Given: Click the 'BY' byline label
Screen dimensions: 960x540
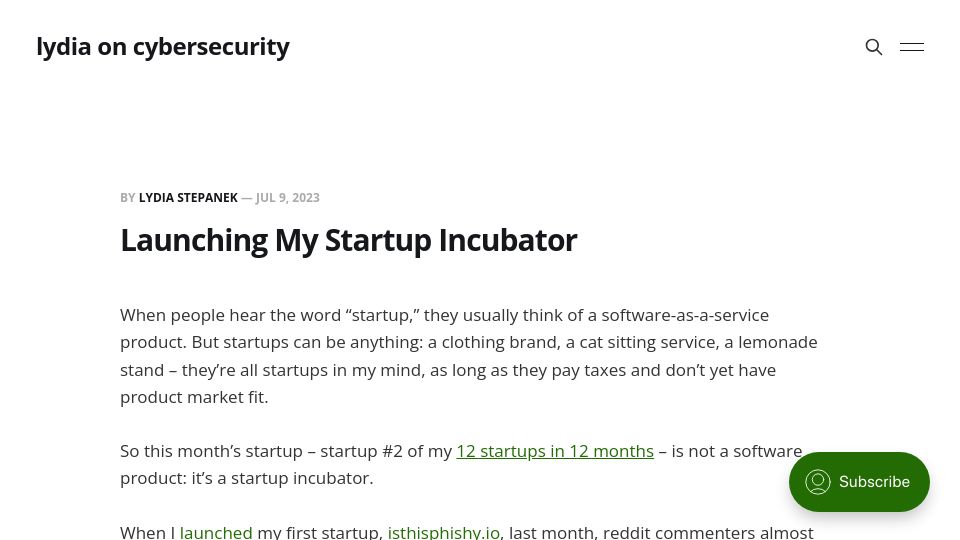Looking at the screenshot, I should point(127,198).
